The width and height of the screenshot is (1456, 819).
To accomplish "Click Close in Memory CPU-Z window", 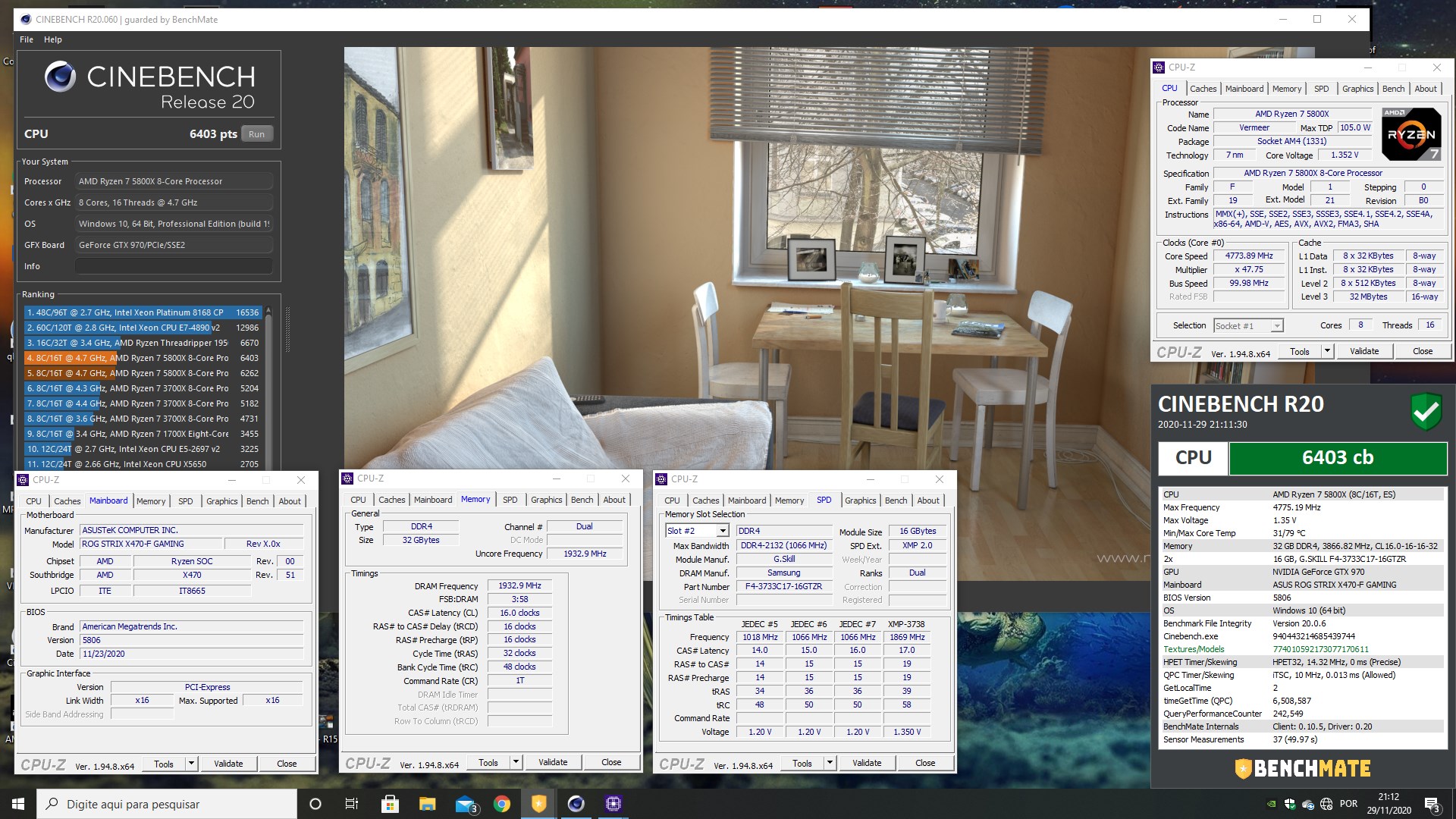I will (x=611, y=762).
